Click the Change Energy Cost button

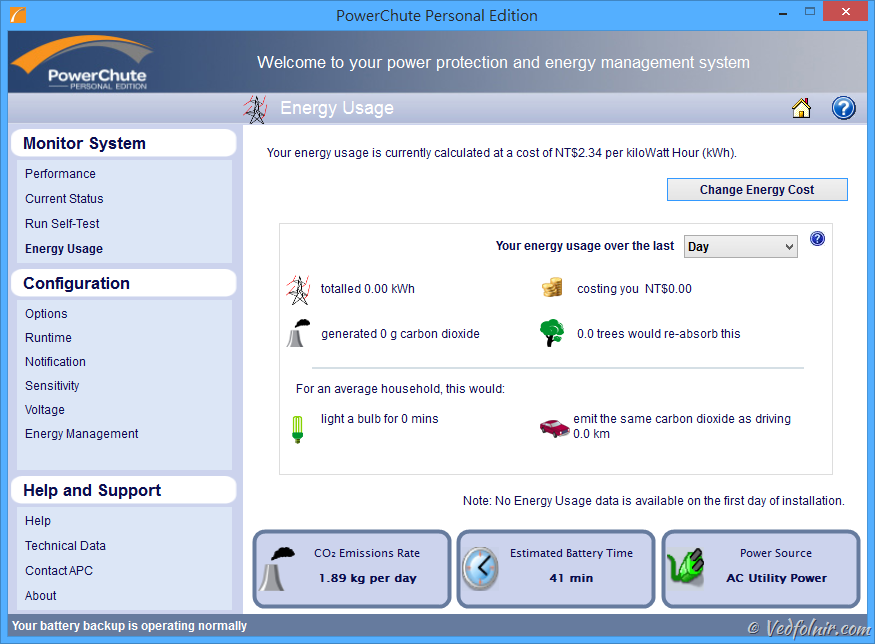click(757, 190)
